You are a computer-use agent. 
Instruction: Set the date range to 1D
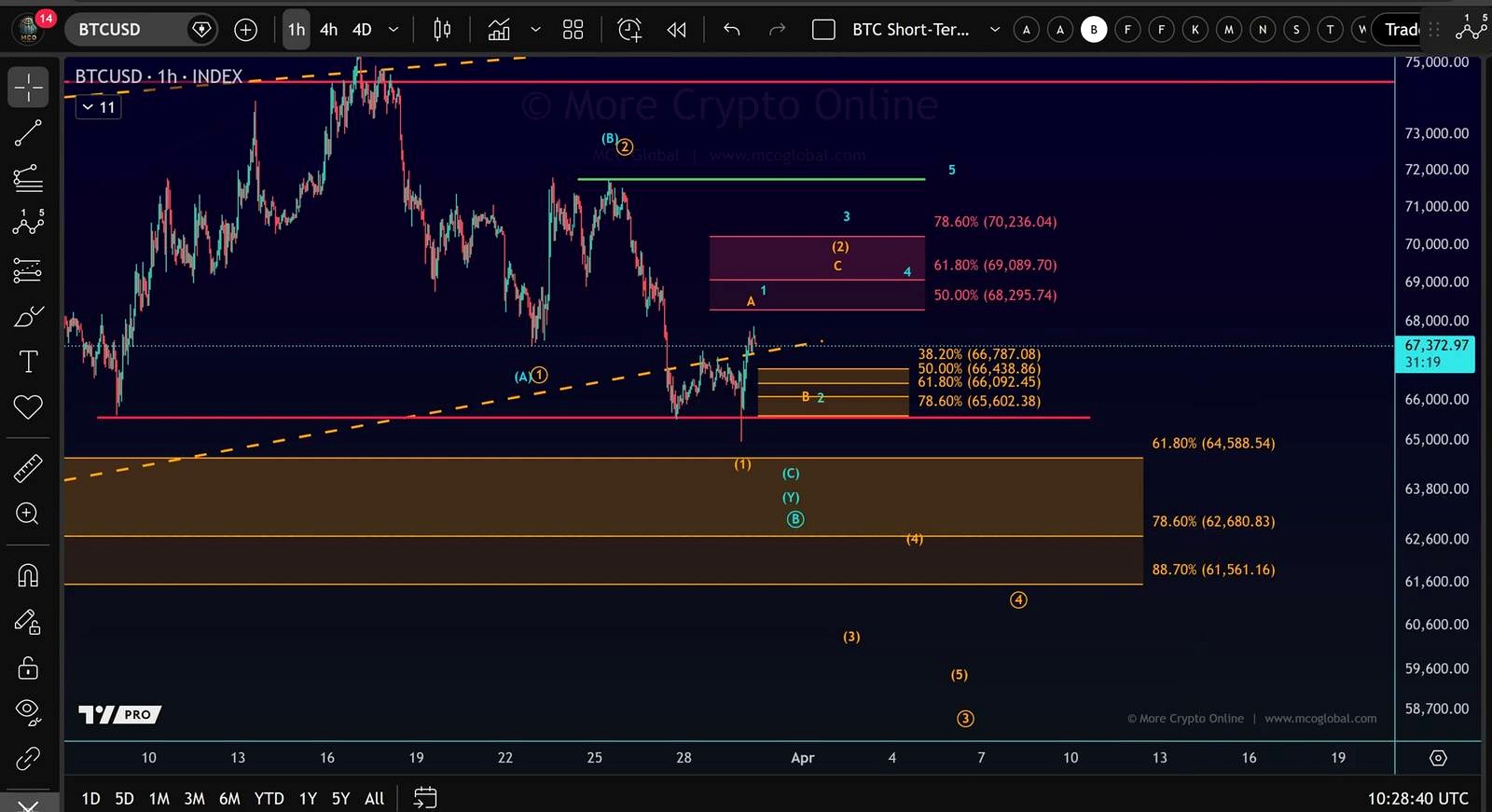[x=90, y=798]
